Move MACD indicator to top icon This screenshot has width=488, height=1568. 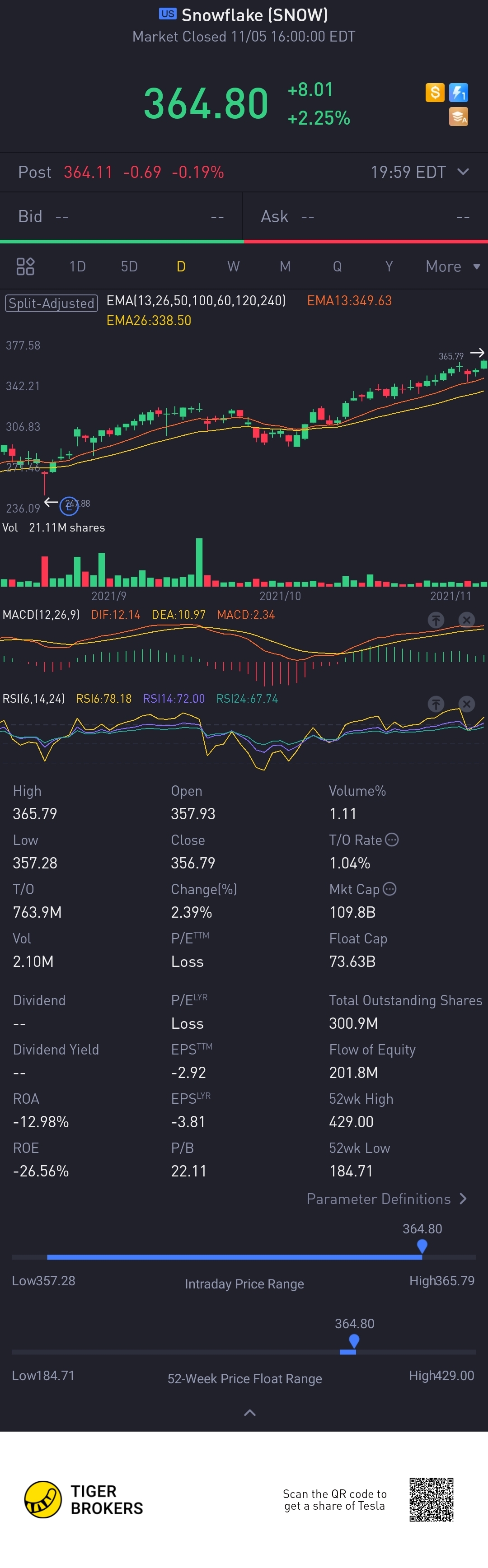tap(436, 620)
